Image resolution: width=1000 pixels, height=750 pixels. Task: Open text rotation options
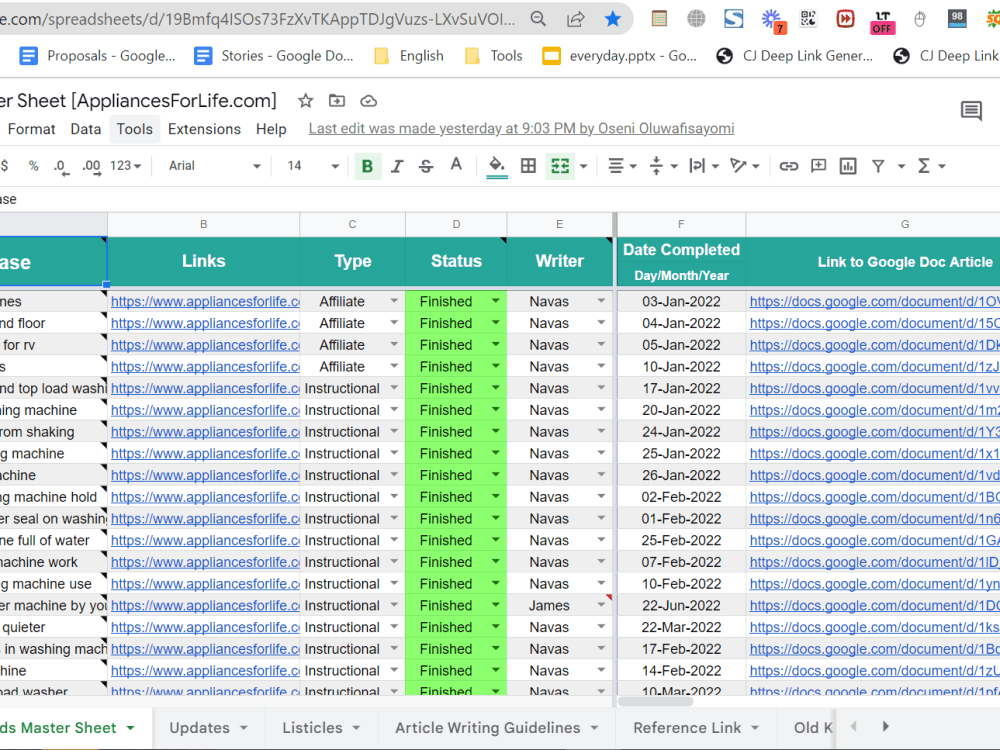click(744, 166)
